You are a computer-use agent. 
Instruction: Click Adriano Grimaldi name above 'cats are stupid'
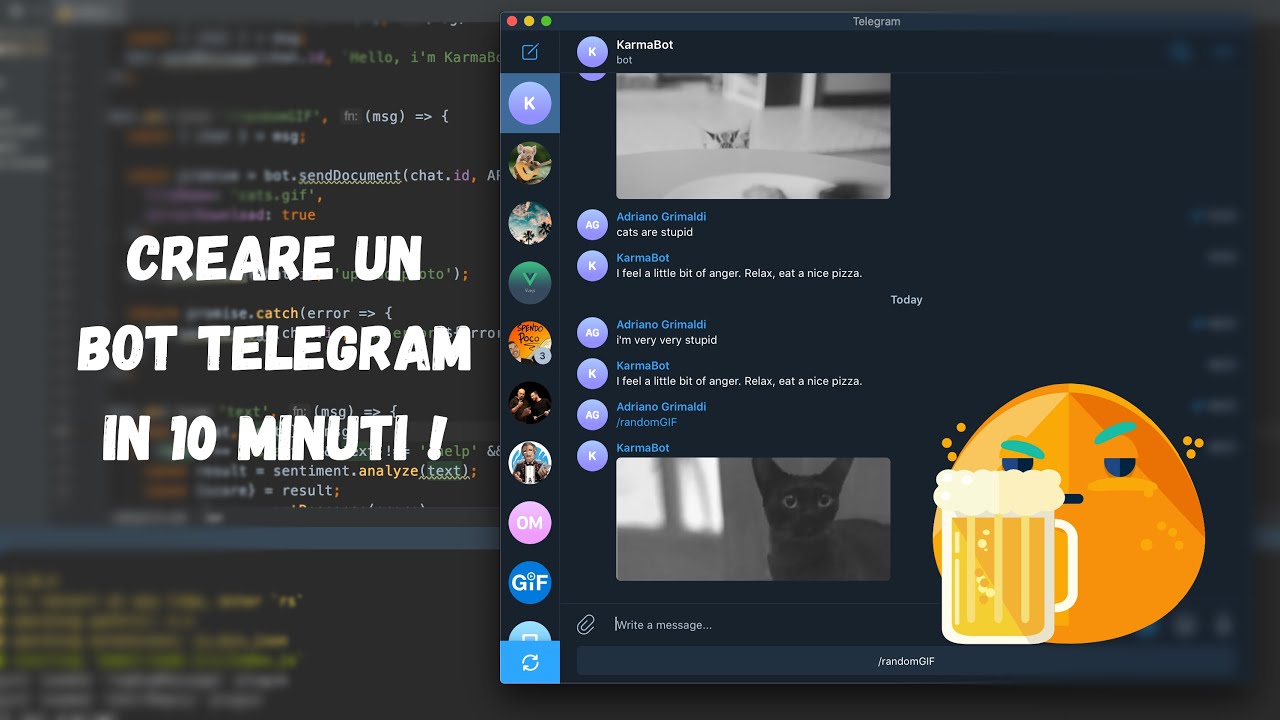[x=661, y=217]
